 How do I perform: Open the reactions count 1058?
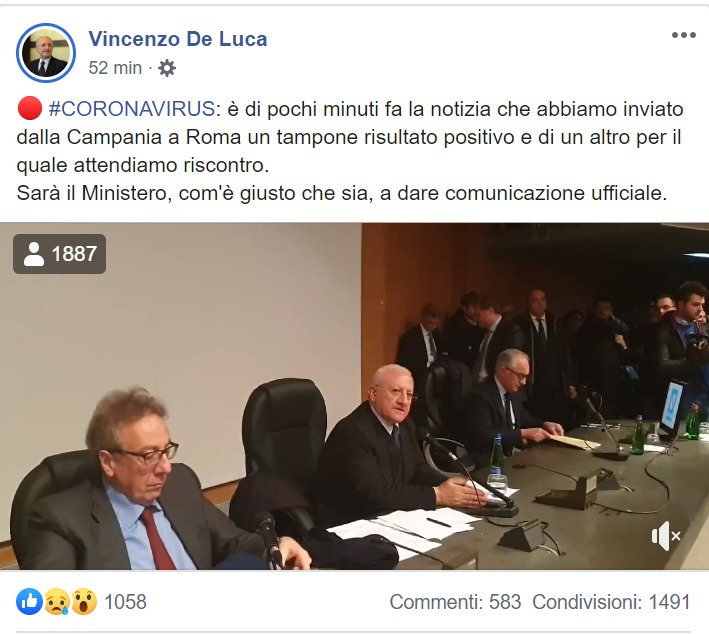click(x=125, y=602)
